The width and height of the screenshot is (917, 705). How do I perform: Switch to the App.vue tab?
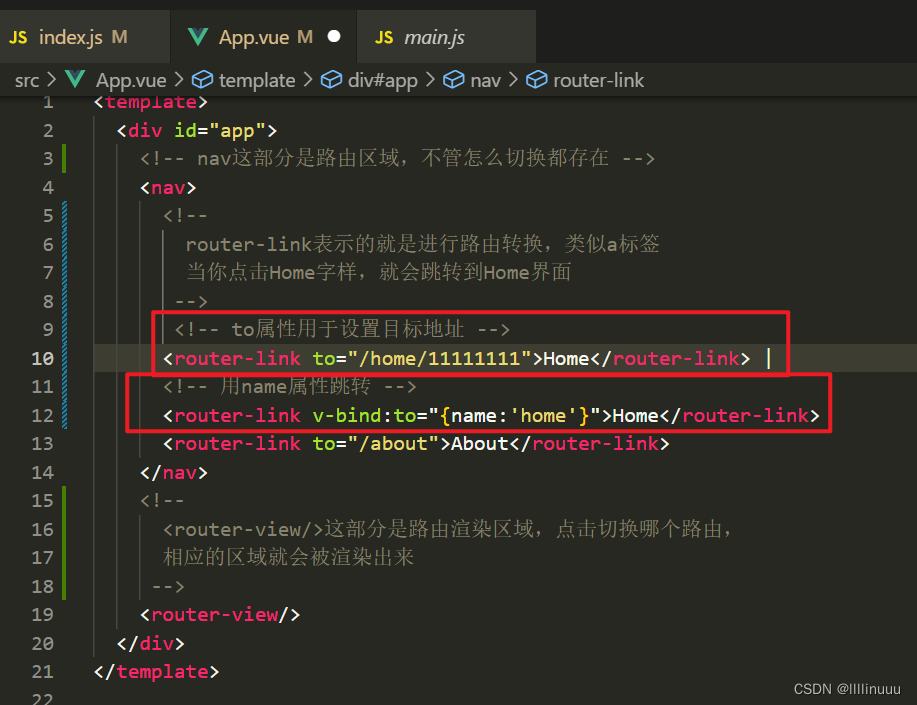[264, 37]
